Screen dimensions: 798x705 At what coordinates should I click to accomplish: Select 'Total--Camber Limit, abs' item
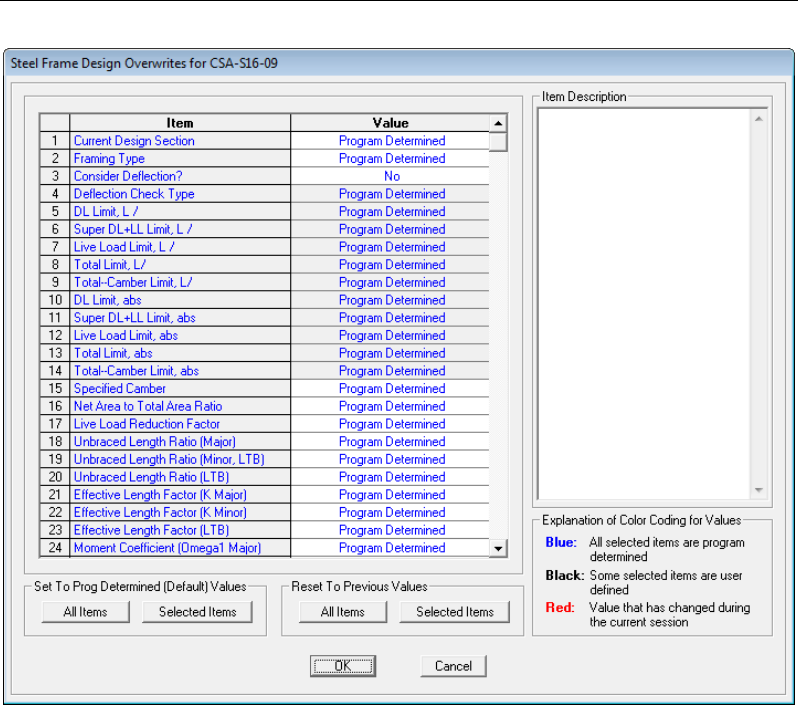click(x=180, y=371)
